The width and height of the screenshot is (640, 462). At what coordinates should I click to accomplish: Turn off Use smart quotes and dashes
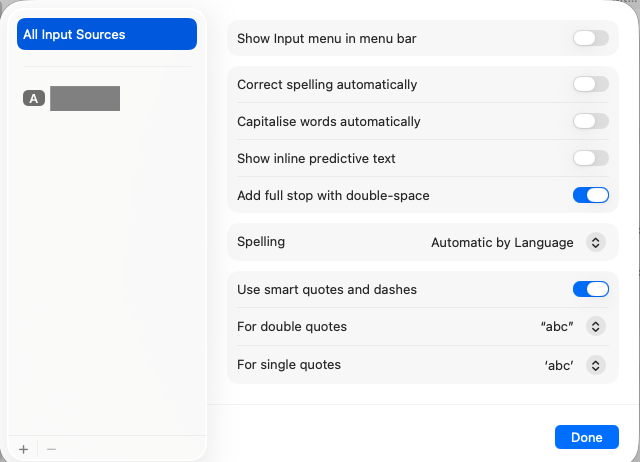pos(590,290)
